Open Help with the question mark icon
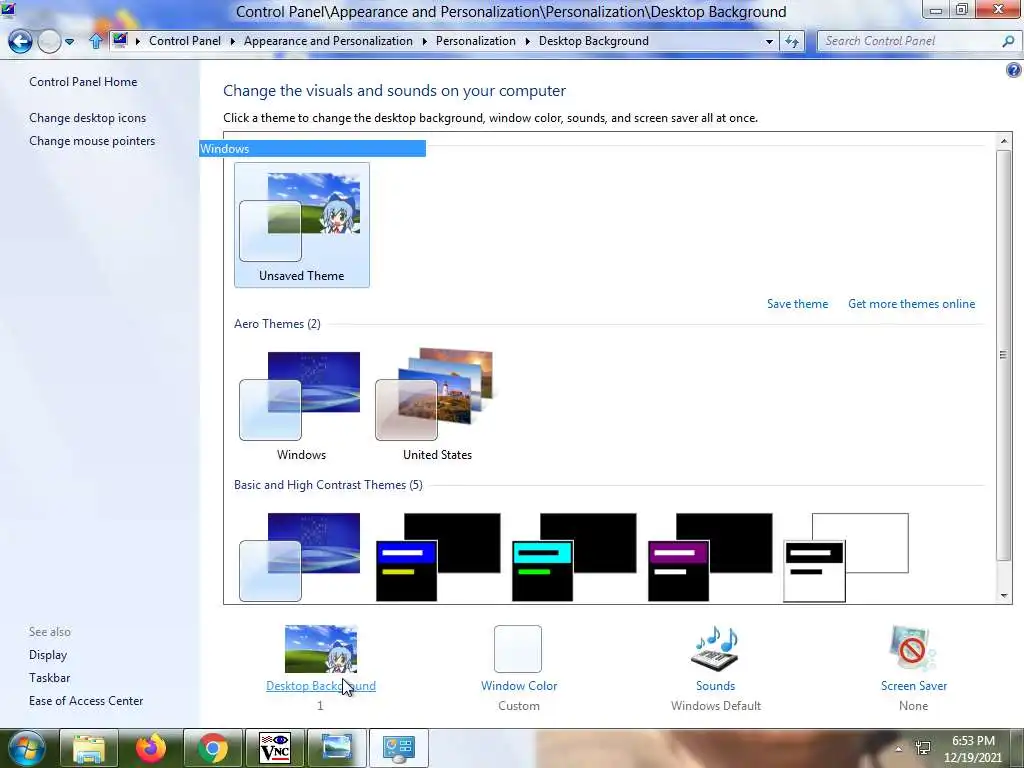1024x768 pixels. tap(1014, 70)
